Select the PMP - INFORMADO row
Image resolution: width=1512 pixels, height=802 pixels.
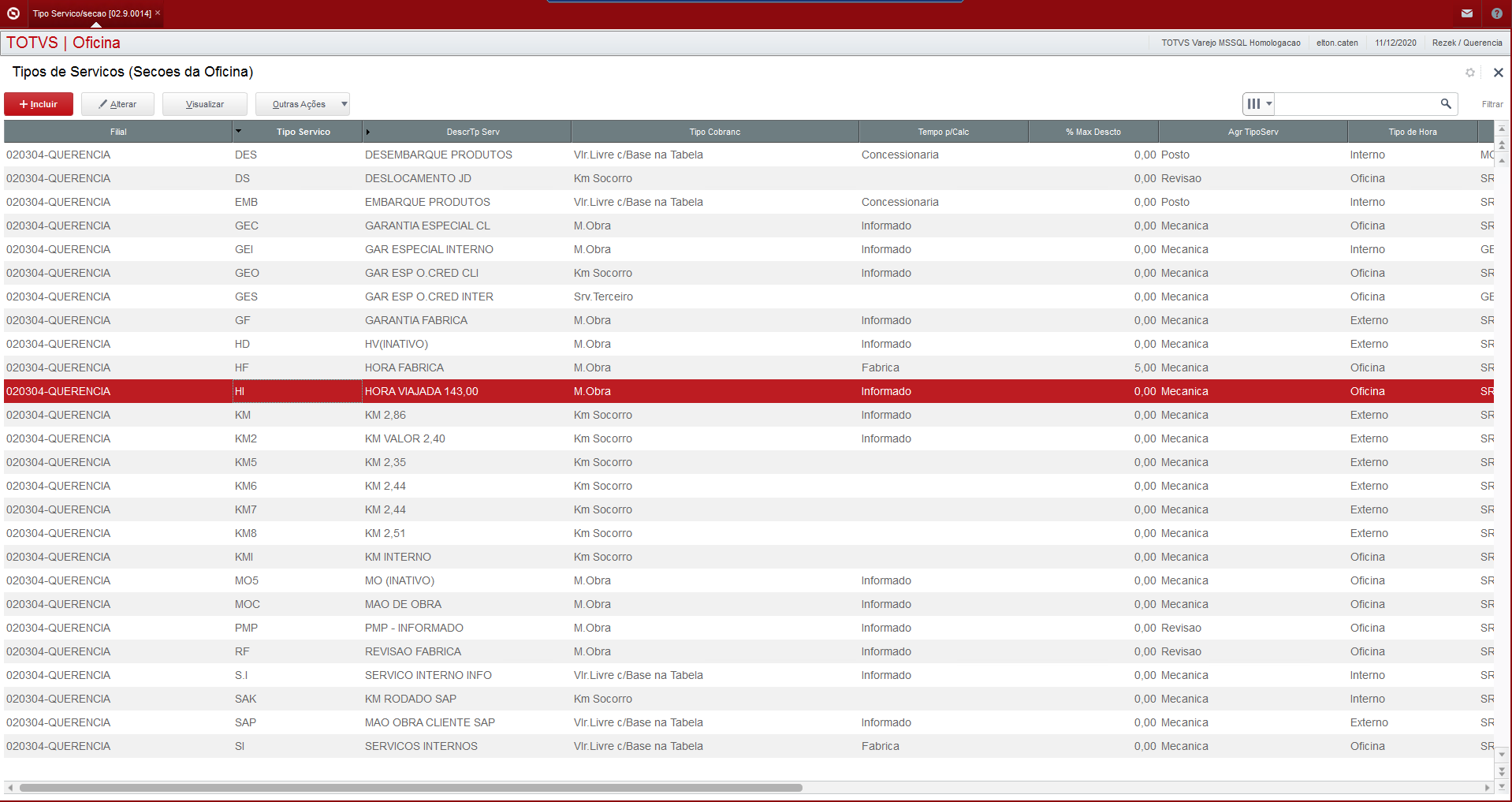coord(749,628)
